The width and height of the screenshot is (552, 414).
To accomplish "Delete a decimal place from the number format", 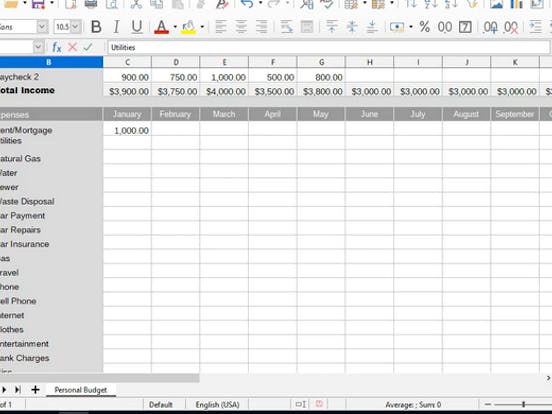I will (511, 27).
